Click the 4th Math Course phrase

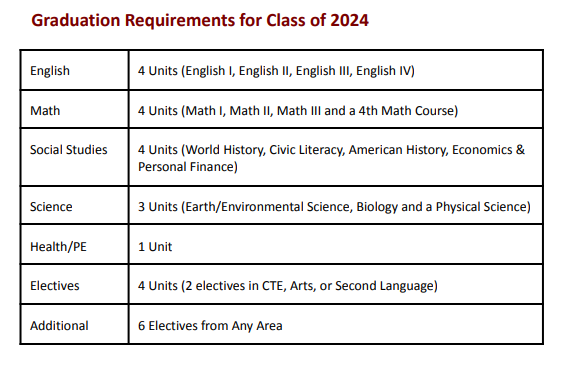(406, 111)
